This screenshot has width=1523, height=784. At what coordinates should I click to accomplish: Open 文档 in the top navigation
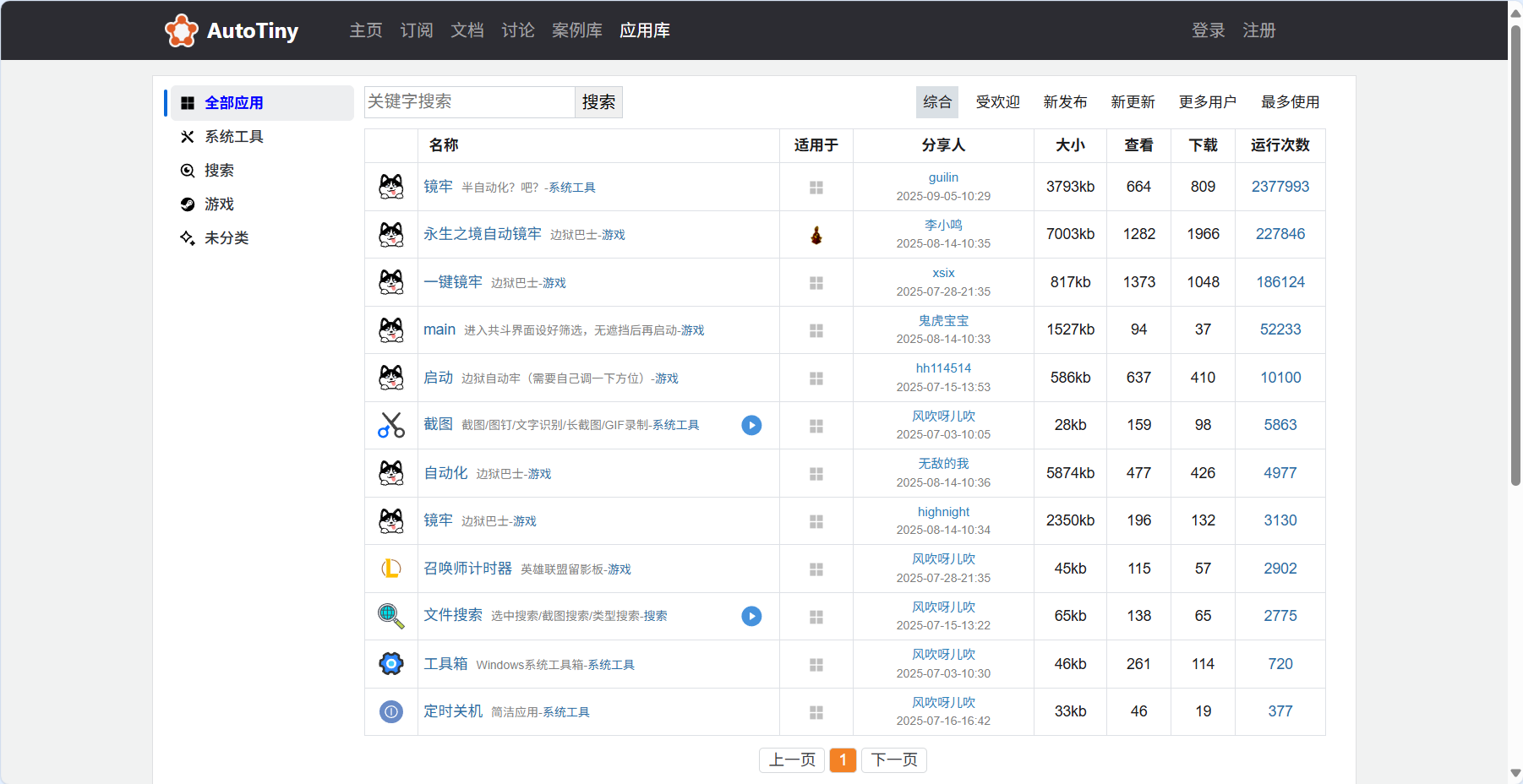point(467,30)
